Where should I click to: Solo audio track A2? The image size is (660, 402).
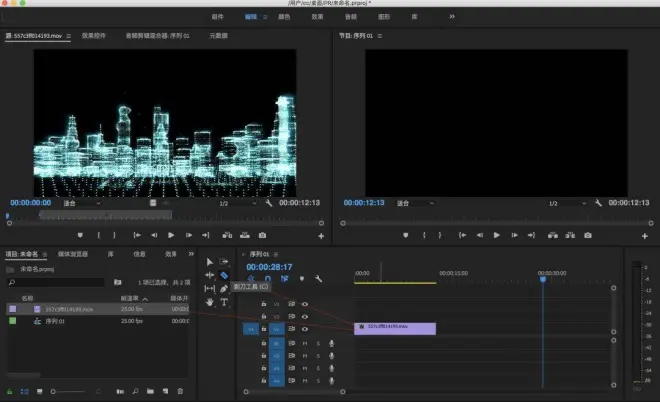(318, 356)
